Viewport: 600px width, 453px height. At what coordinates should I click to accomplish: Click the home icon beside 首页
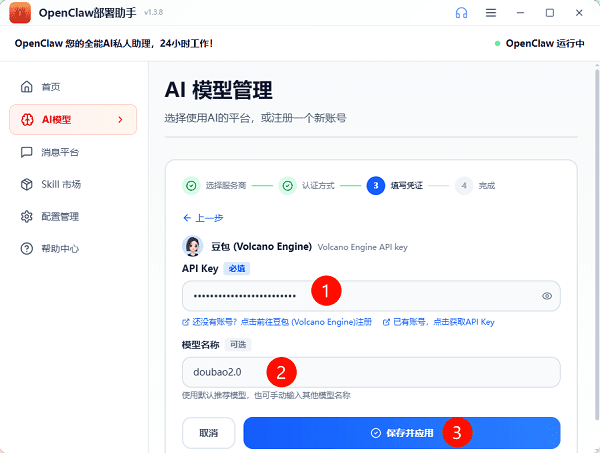(26, 87)
